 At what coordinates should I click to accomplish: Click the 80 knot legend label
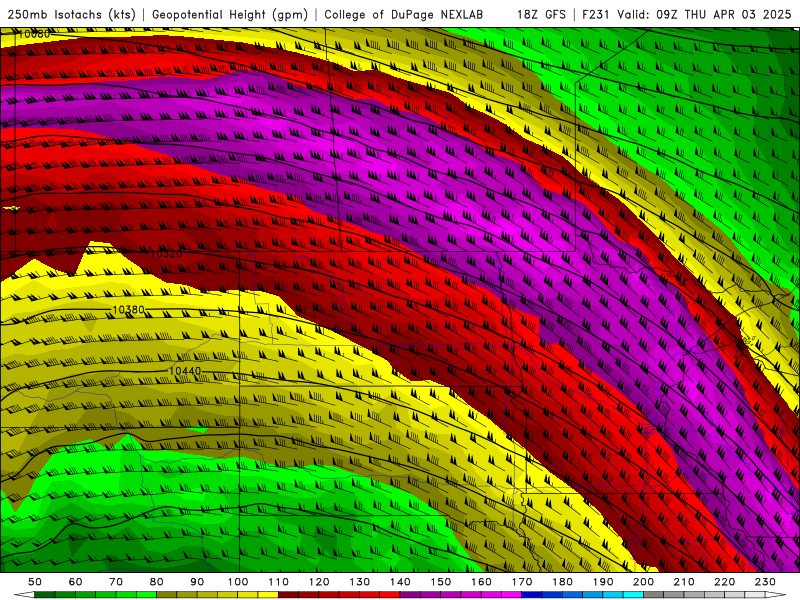156,582
